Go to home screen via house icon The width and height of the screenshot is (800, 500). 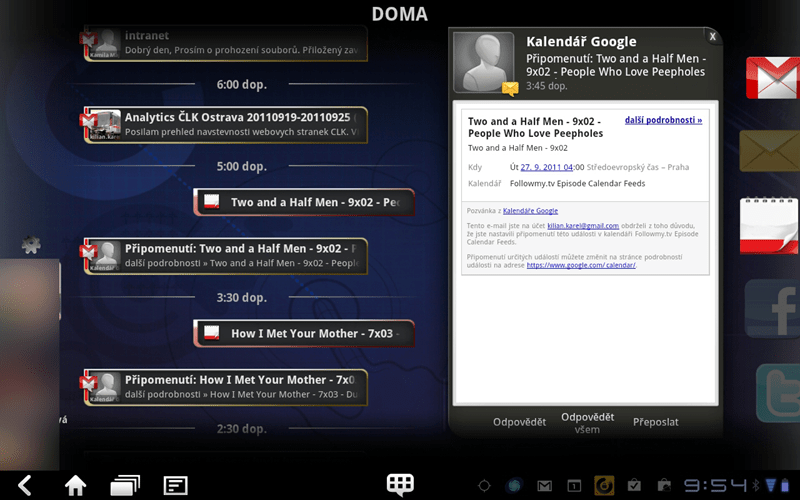75,485
